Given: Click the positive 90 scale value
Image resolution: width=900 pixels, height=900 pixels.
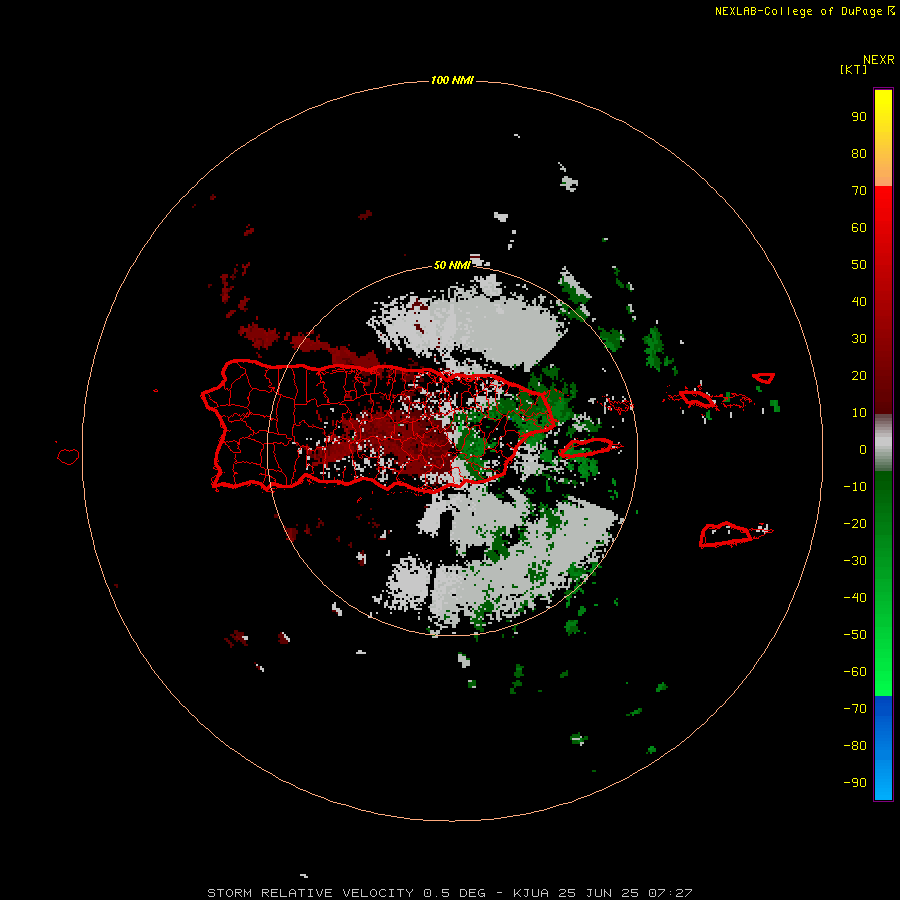Looking at the screenshot, I should 859,117.
